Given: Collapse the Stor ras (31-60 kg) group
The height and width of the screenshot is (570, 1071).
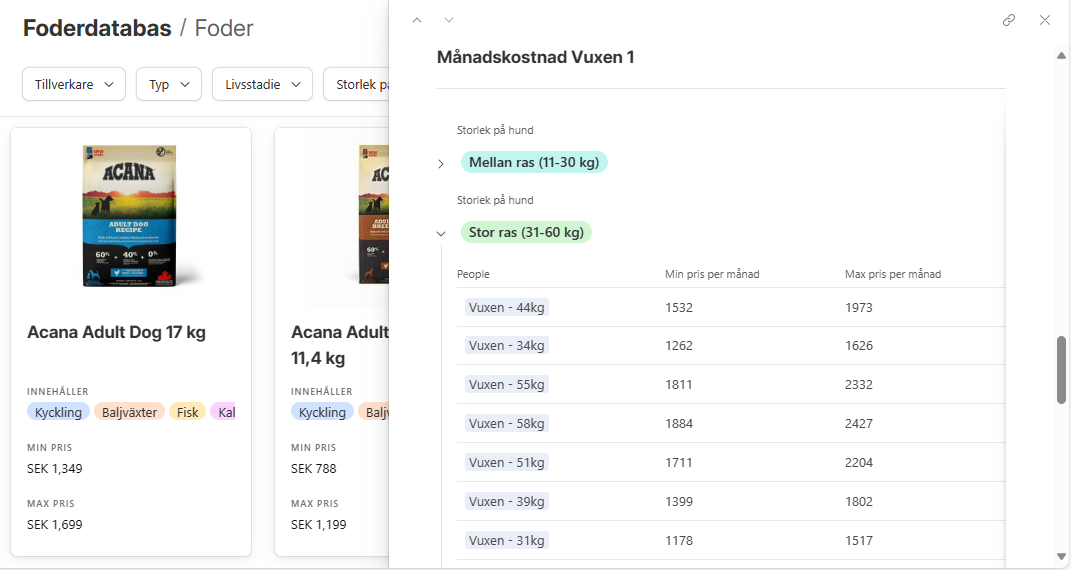Looking at the screenshot, I should click(x=441, y=233).
